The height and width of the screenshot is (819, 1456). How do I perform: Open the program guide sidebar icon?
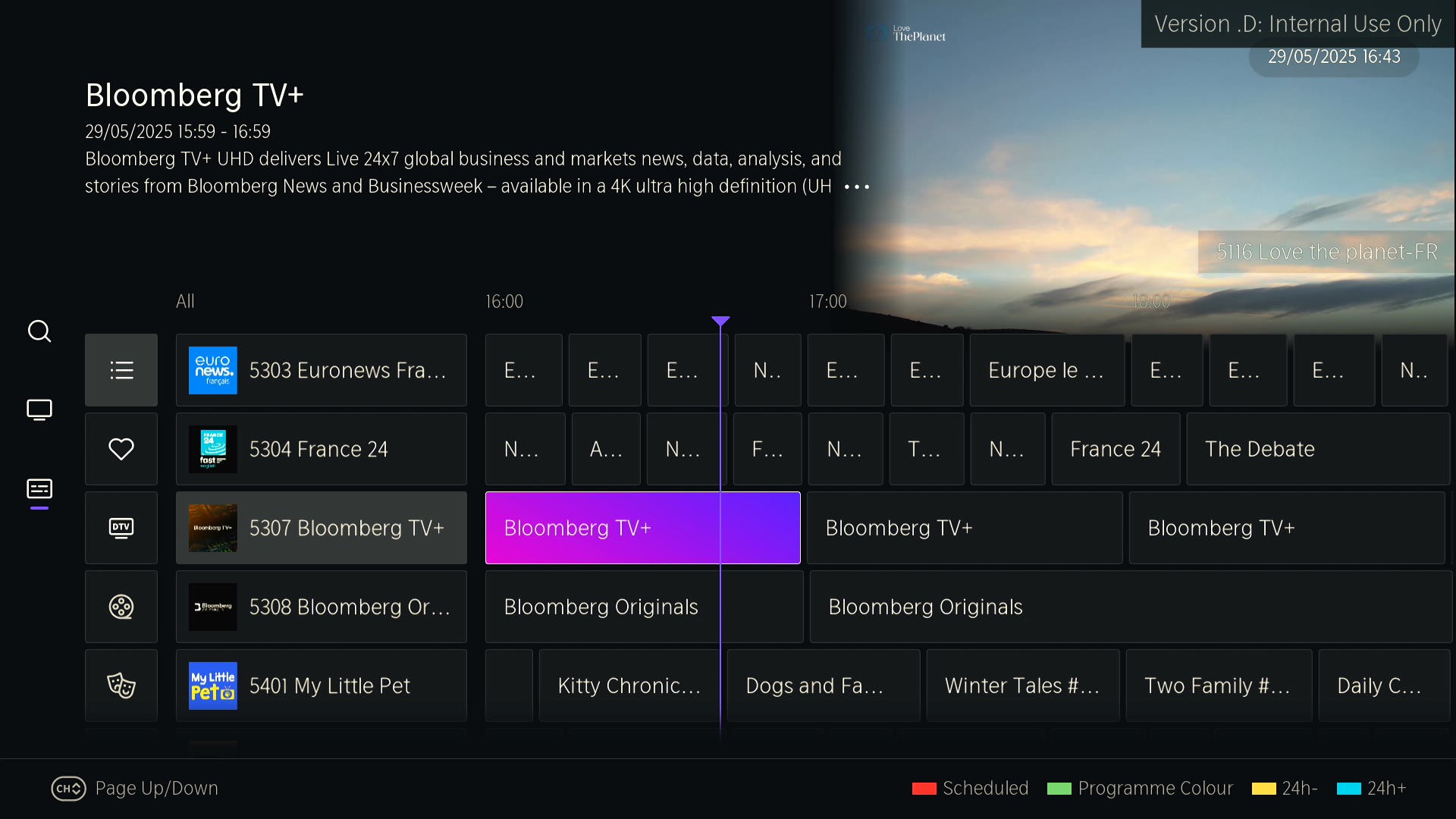click(39, 489)
